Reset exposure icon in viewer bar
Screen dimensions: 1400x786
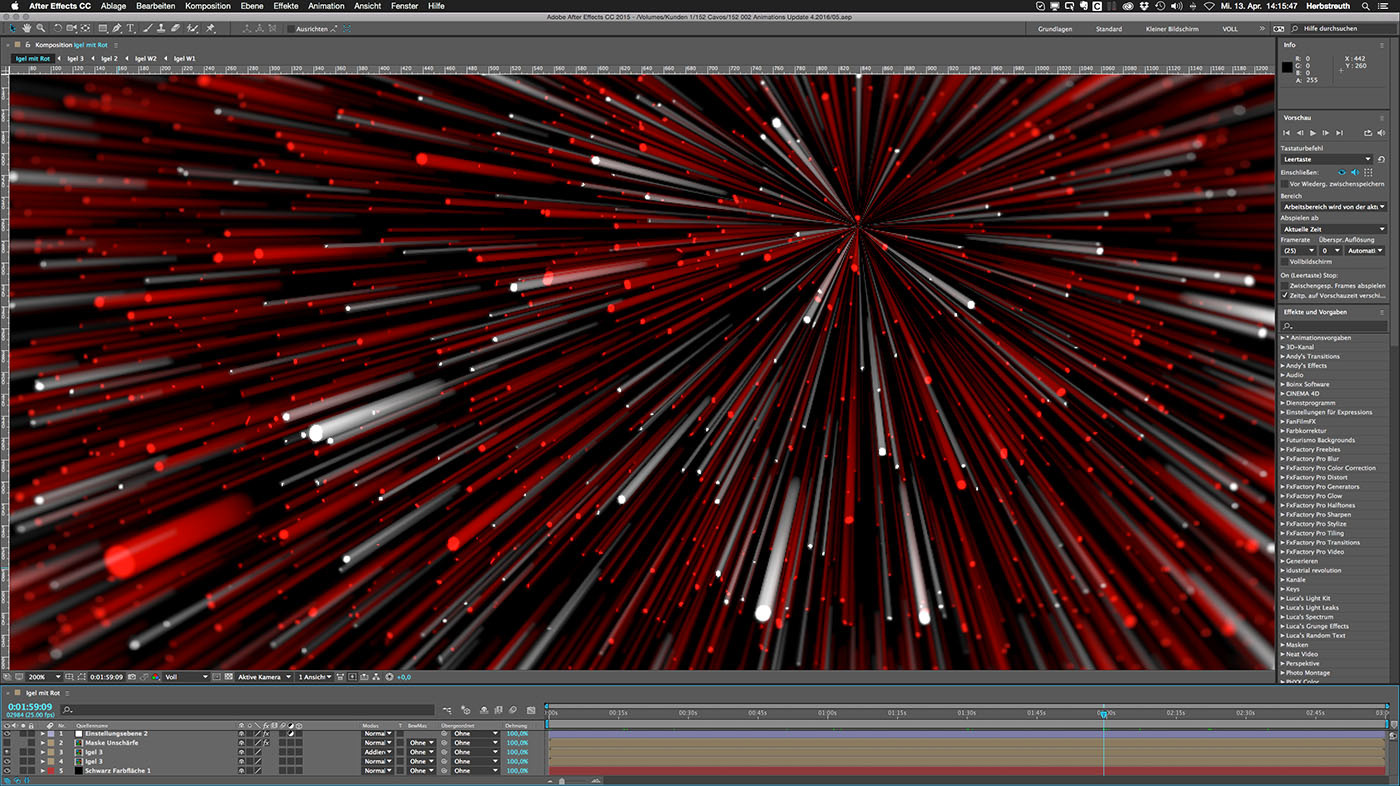tap(389, 677)
